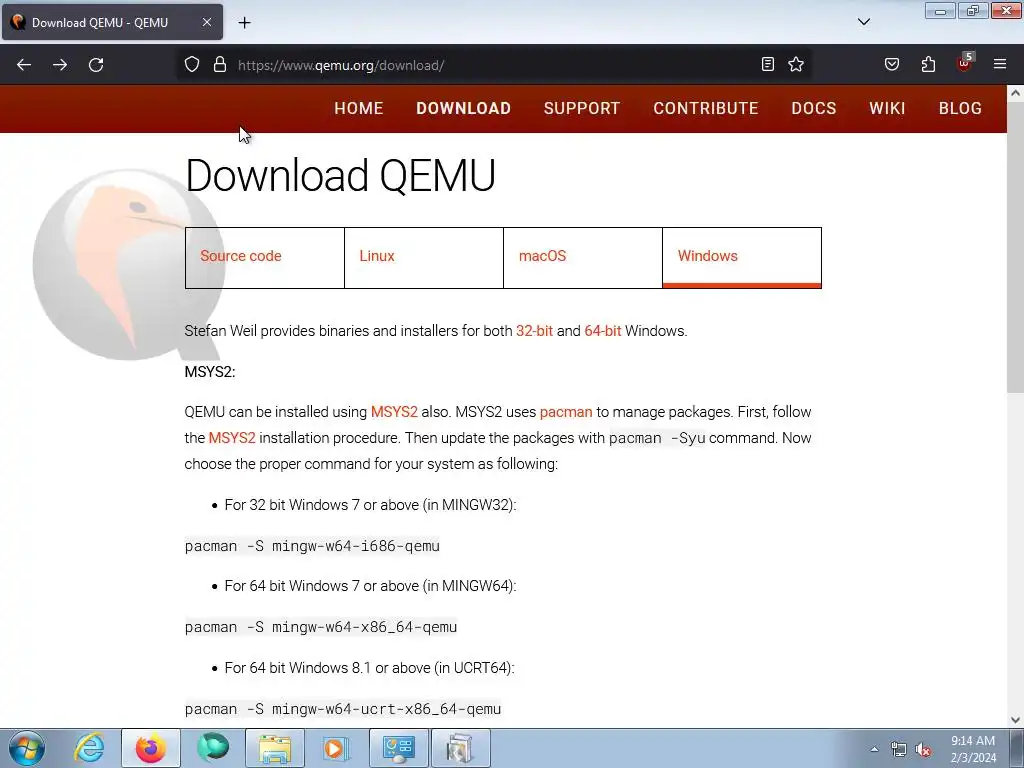Select Firefox in the taskbar

point(151,748)
